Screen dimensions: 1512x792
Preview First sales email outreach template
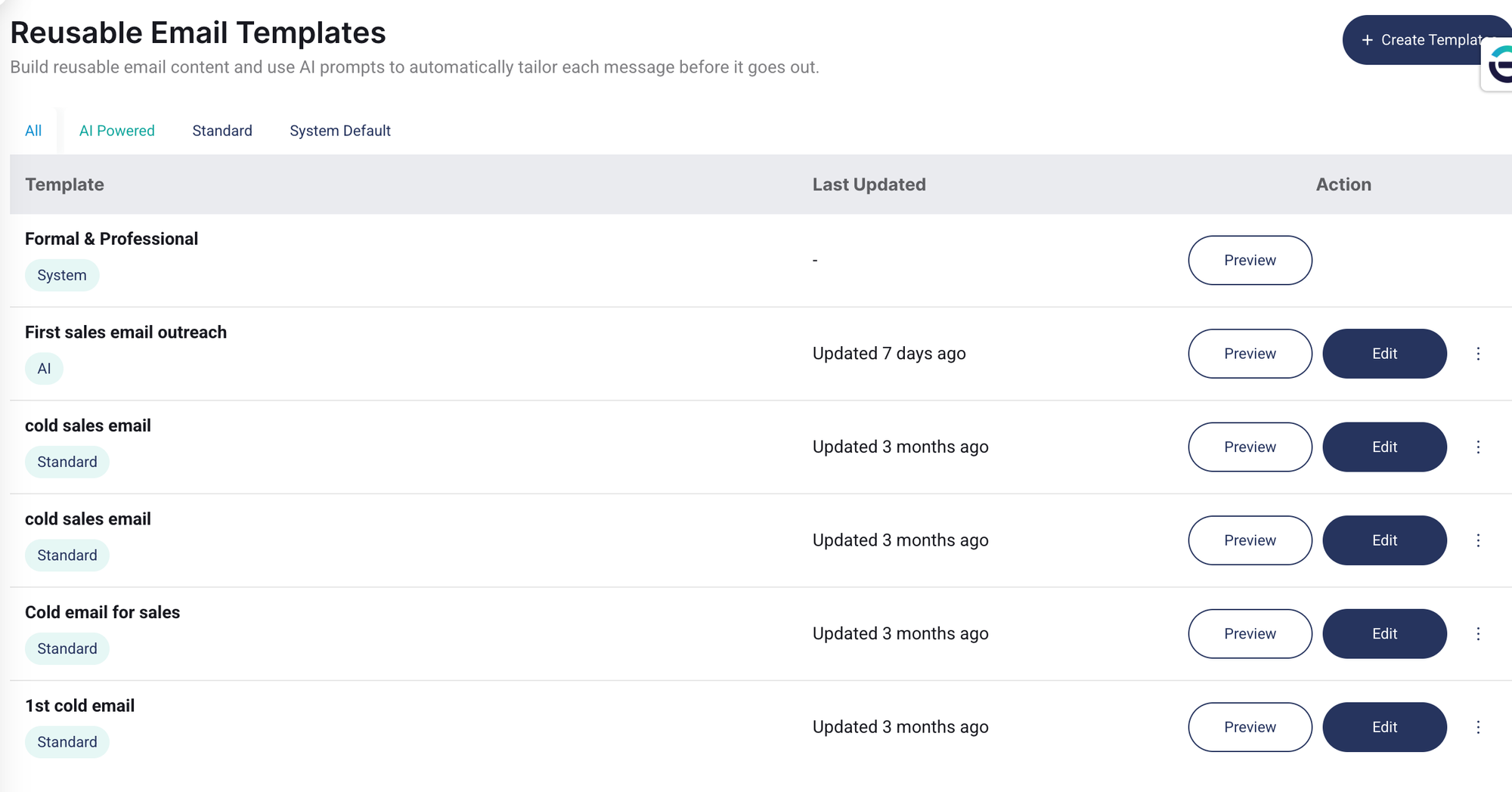(x=1250, y=354)
